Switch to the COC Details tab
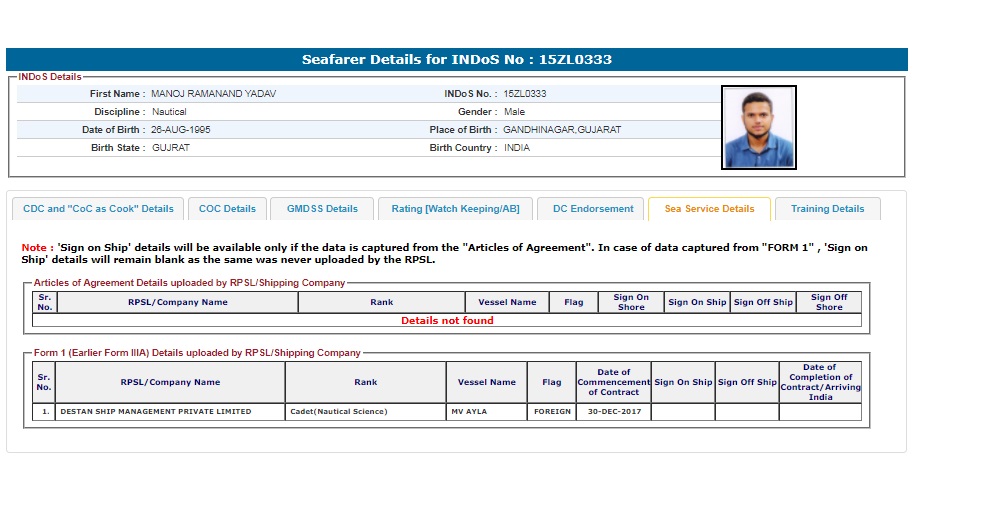 pyautogui.click(x=227, y=209)
